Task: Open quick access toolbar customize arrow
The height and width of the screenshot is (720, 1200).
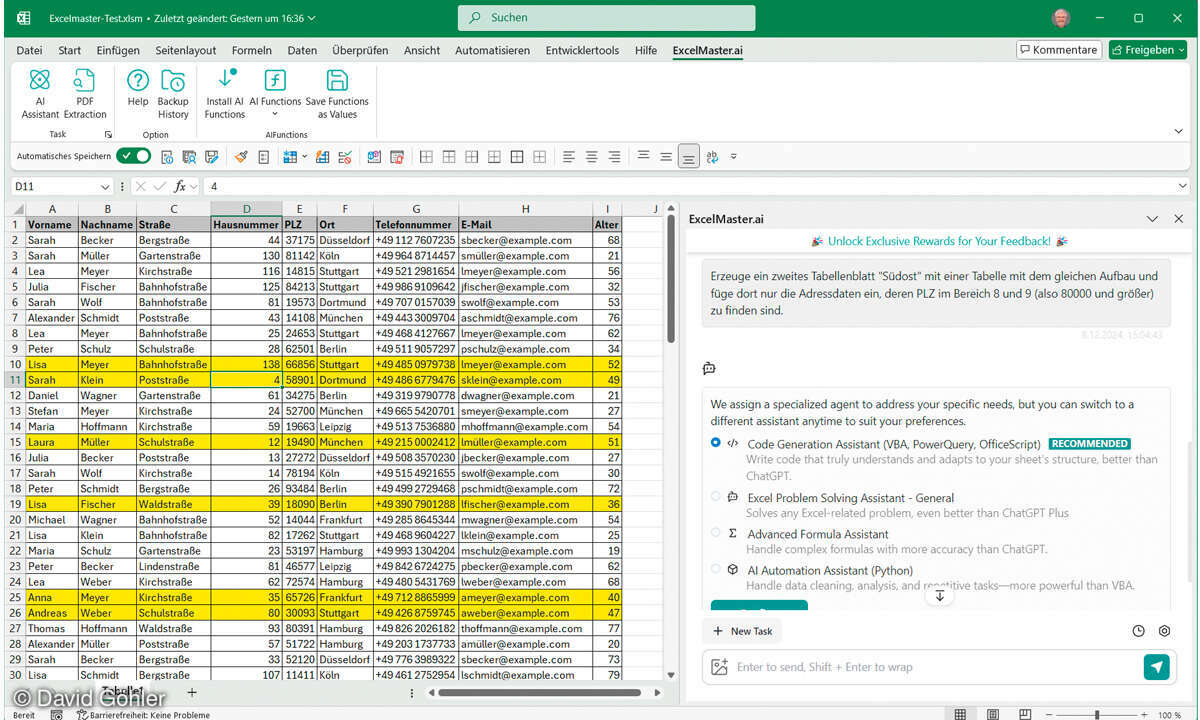Action: tap(734, 157)
